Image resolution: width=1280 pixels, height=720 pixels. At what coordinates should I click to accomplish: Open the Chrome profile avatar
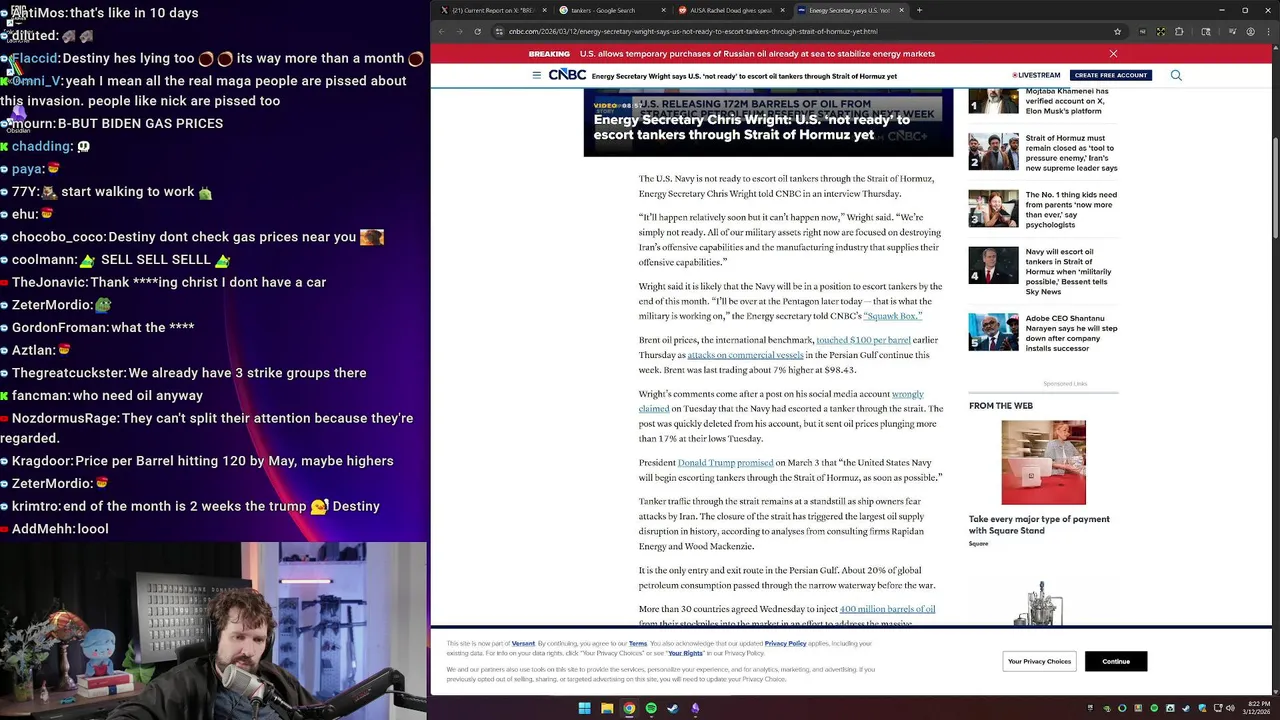(x=1250, y=31)
